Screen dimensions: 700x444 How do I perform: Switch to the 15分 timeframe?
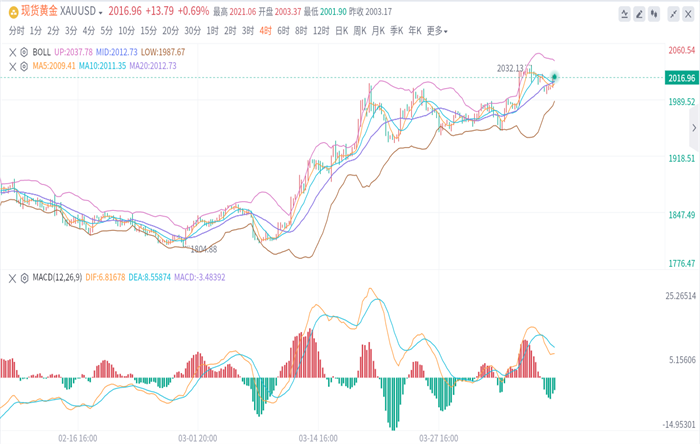148,31
